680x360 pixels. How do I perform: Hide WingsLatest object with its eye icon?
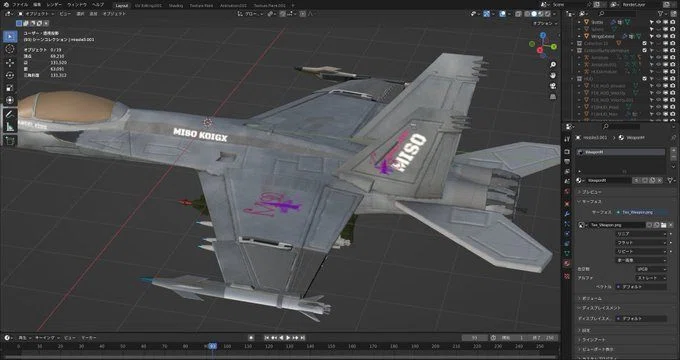tap(659, 36)
